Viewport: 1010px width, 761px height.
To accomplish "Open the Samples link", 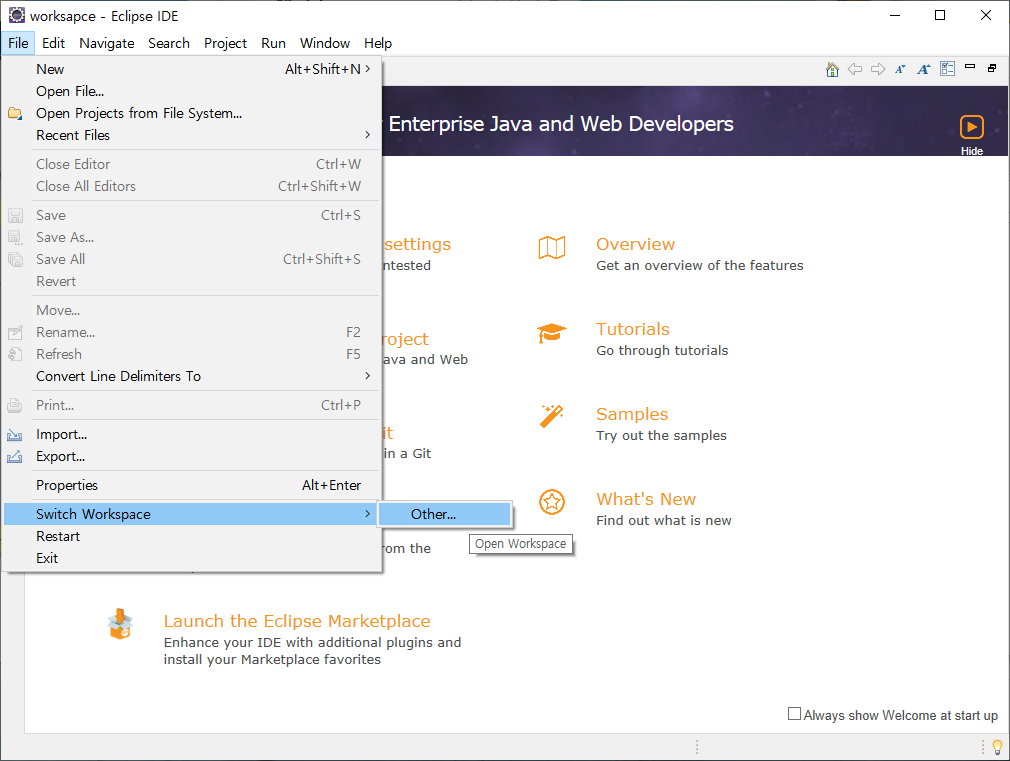I will [x=632, y=414].
